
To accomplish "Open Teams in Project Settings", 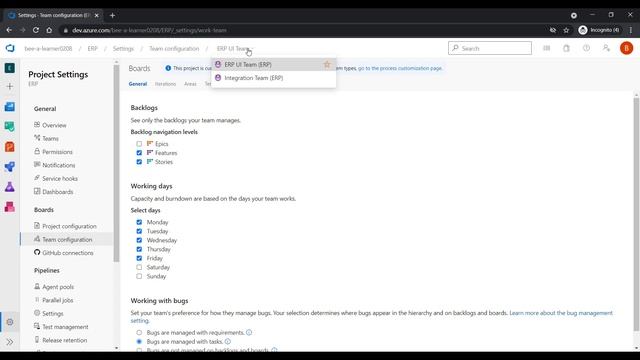I will click(x=51, y=138).
